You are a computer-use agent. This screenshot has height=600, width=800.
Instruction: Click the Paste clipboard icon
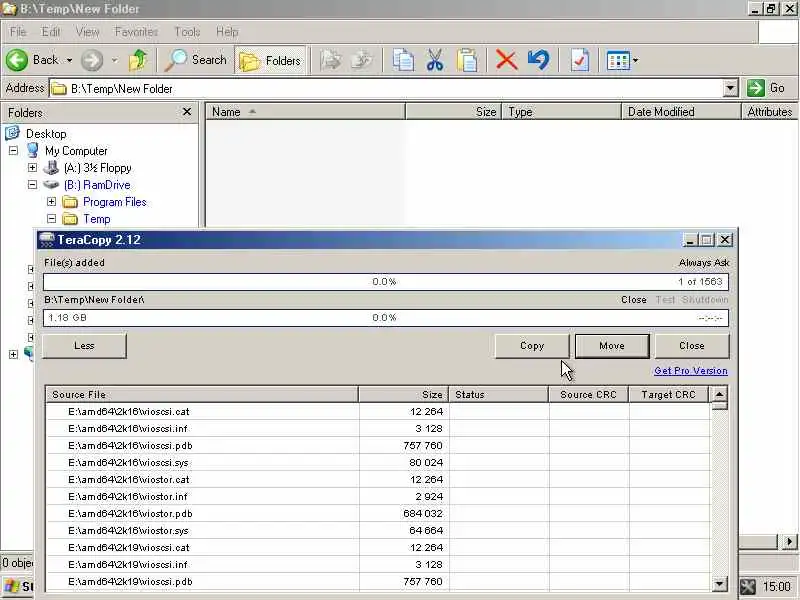click(x=467, y=60)
